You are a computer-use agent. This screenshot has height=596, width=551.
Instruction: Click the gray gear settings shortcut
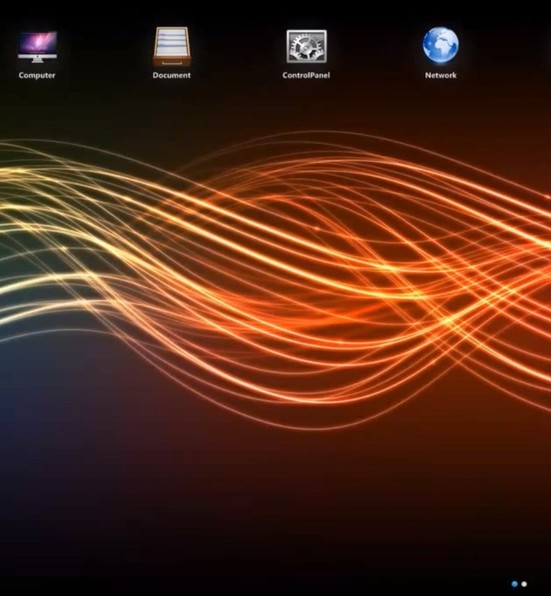pos(306,46)
